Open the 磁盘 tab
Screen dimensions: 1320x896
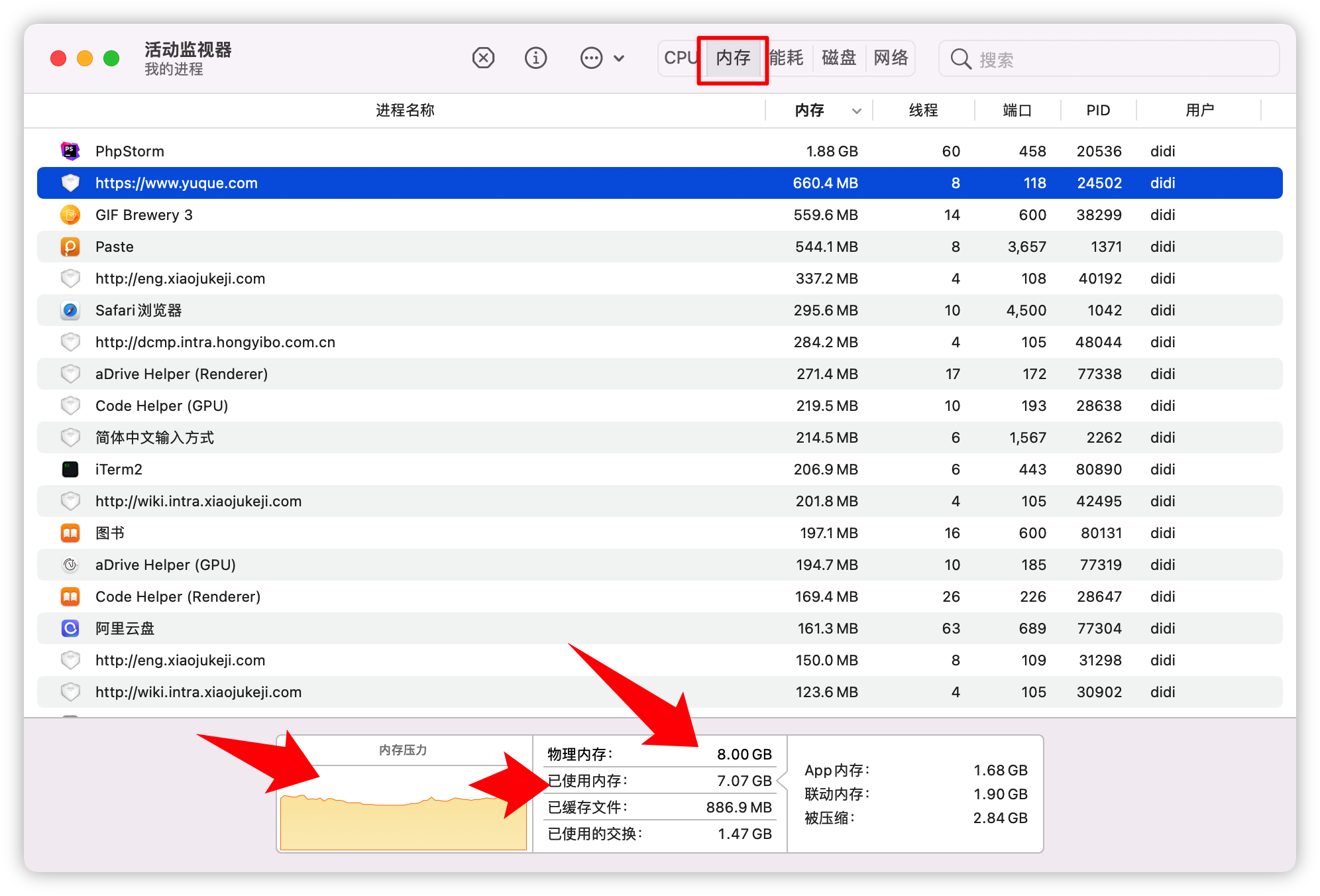pos(839,58)
